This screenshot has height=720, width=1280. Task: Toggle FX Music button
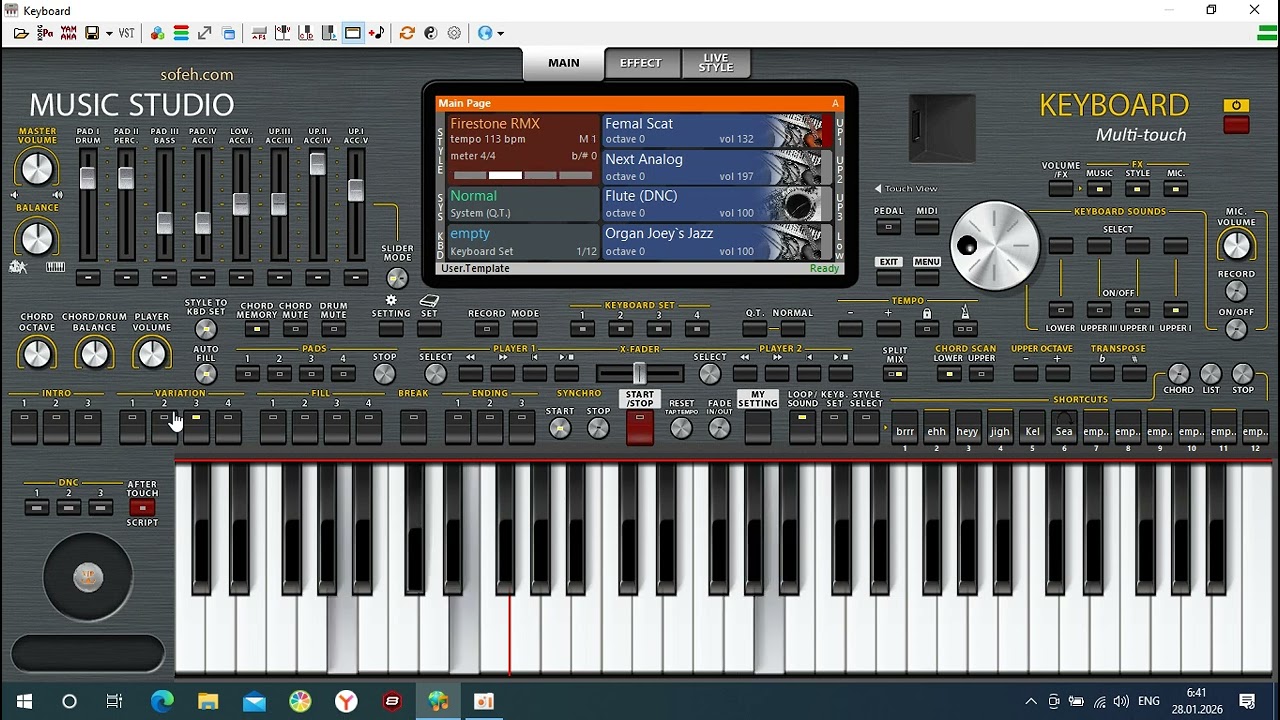[x=1099, y=188]
